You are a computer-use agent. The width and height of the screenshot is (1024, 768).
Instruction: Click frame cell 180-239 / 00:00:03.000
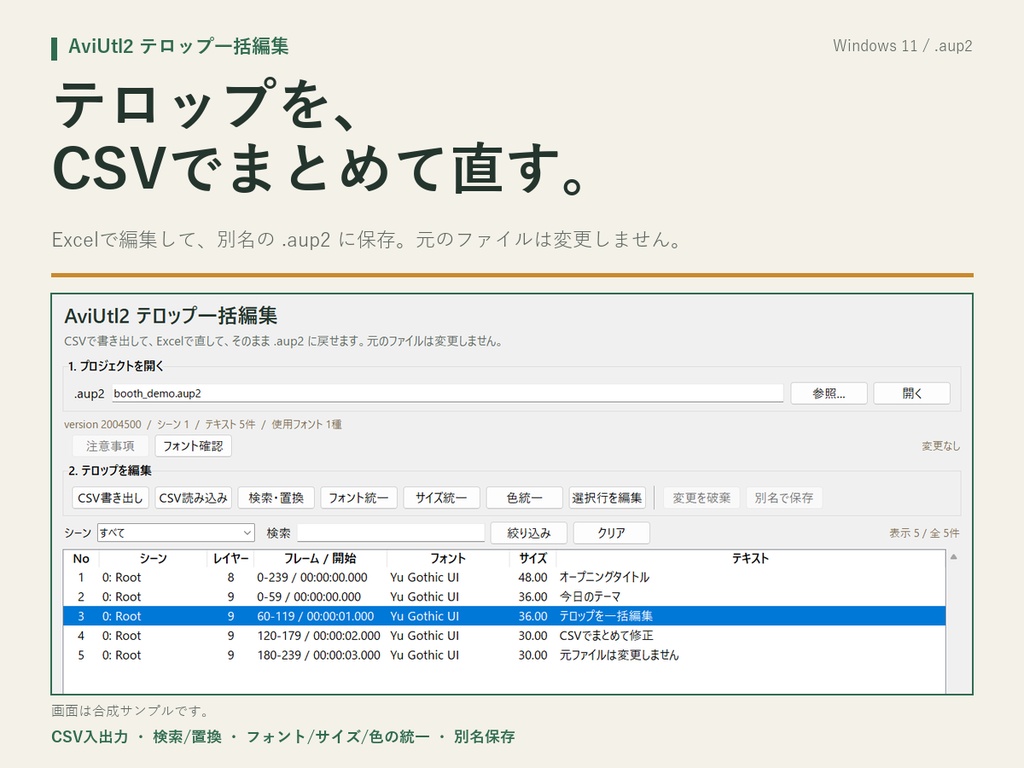click(319, 655)
